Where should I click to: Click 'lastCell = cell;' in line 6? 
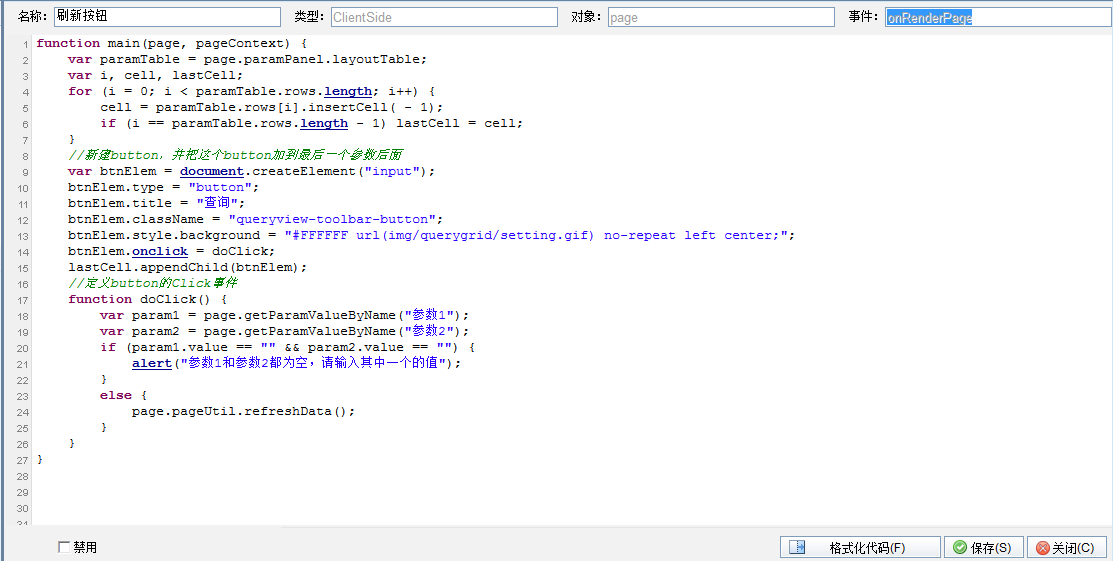click(459, 123)
